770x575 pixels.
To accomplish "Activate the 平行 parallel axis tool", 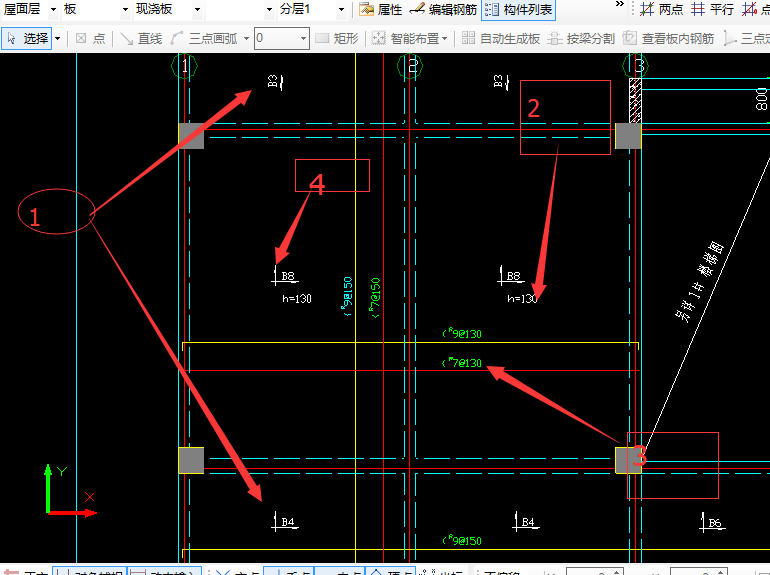I will (712, 9).
